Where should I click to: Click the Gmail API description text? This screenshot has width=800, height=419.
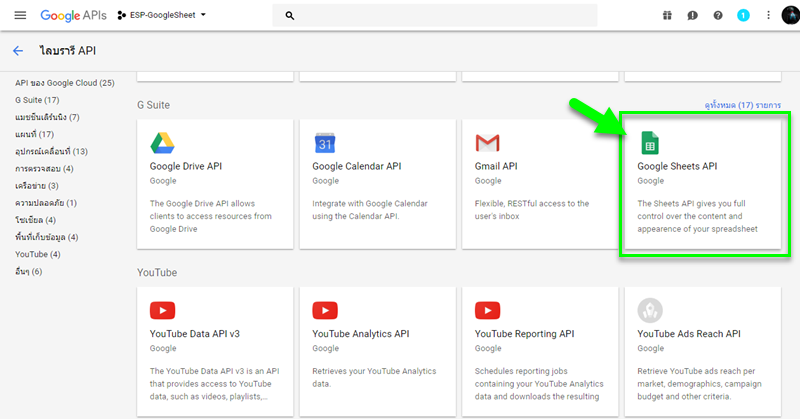coord(532,210)
